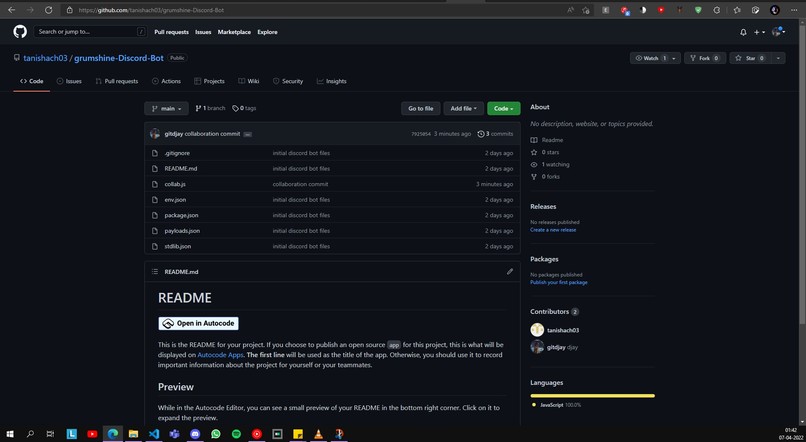Open the Security tab
Viewport: 806px width, 442px height.
pyautogui.click(x=288, y=81)
